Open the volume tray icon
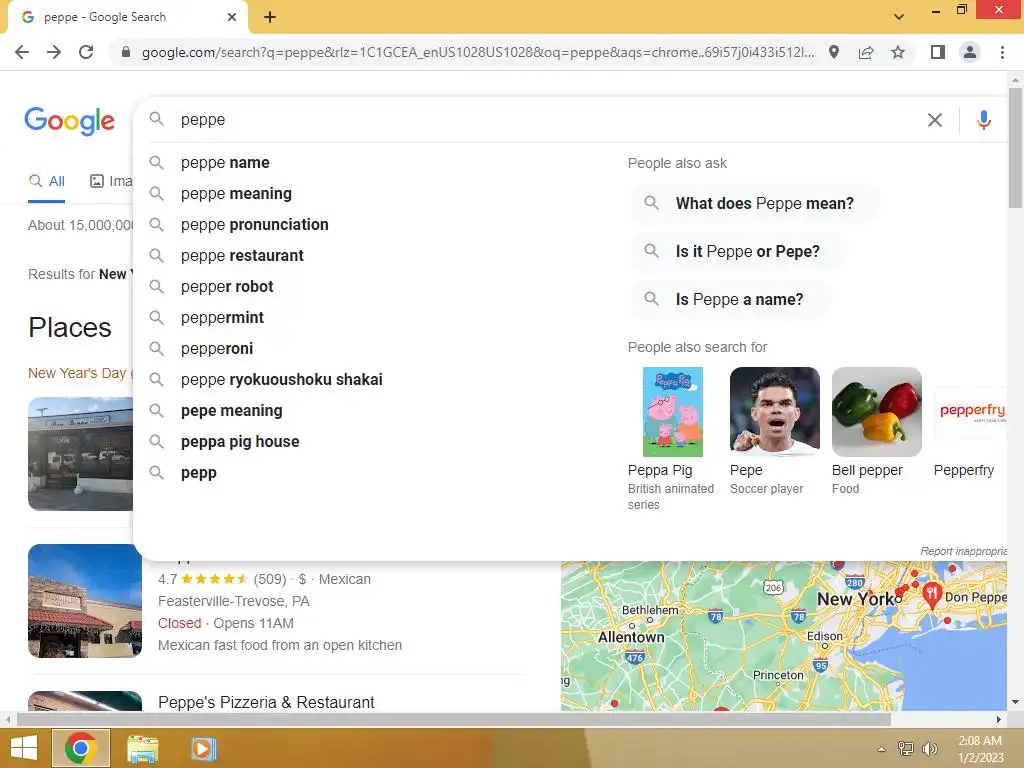The width and height of the screenshot is (1024, 768). coord(929,749)
